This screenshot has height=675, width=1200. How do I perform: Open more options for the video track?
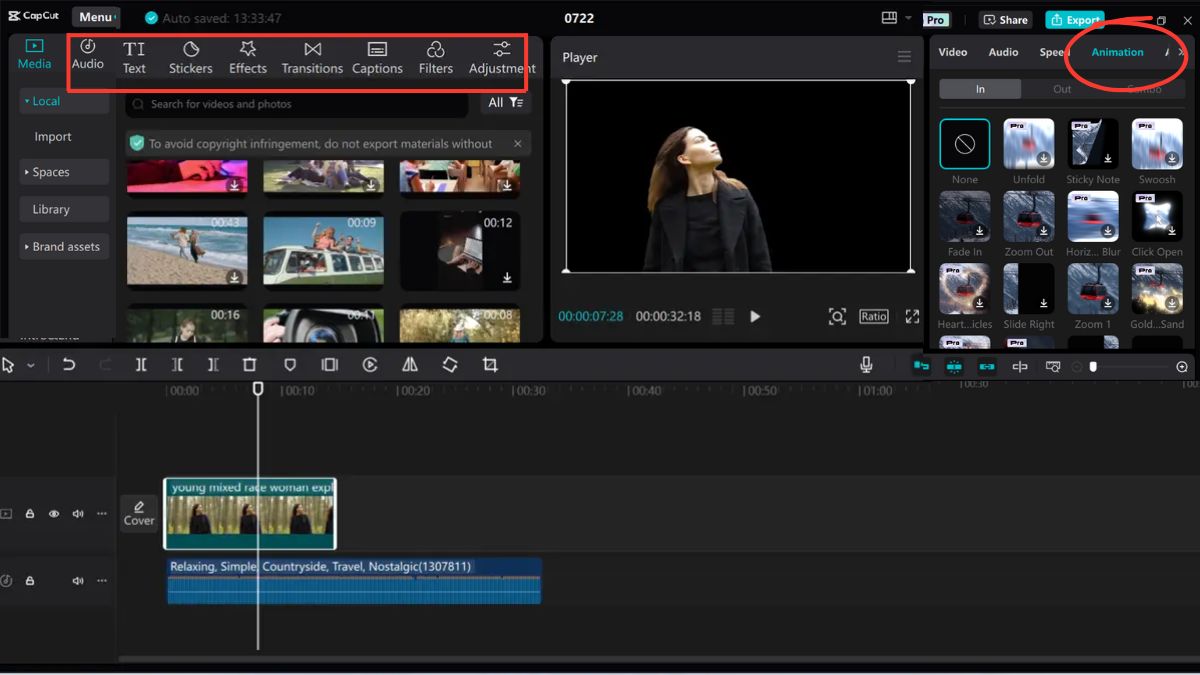[x=102, y=514]
